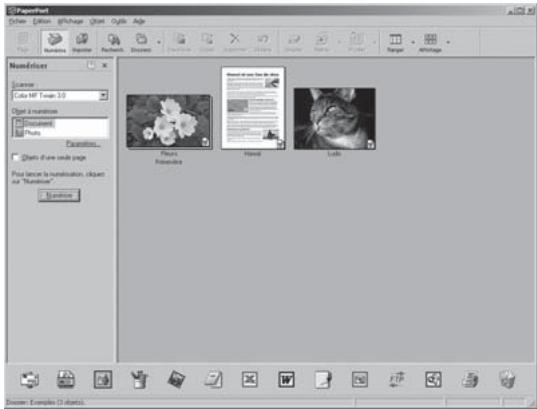Select Photo in the object list
537x409 pixels.
click(33, 133)
